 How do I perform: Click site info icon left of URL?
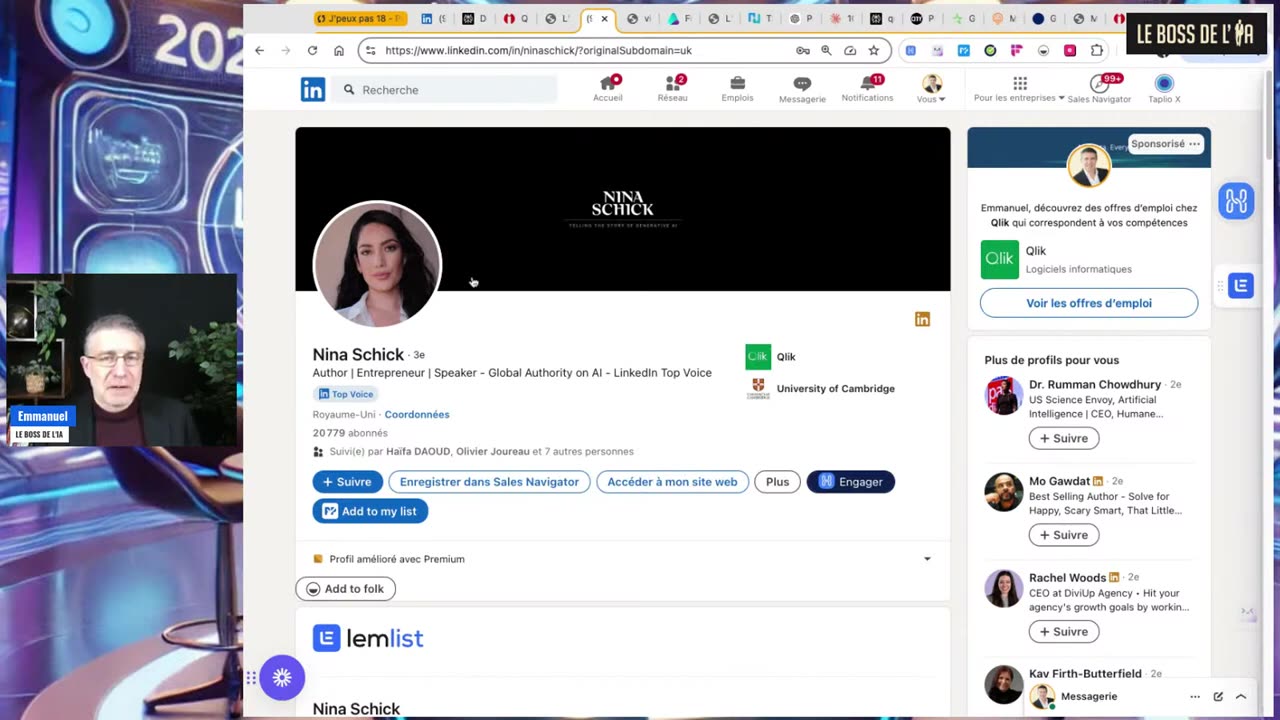[370, 50]
